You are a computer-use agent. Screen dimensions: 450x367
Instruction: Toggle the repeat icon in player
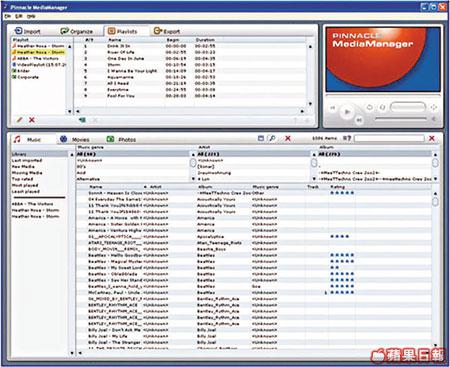369,107
